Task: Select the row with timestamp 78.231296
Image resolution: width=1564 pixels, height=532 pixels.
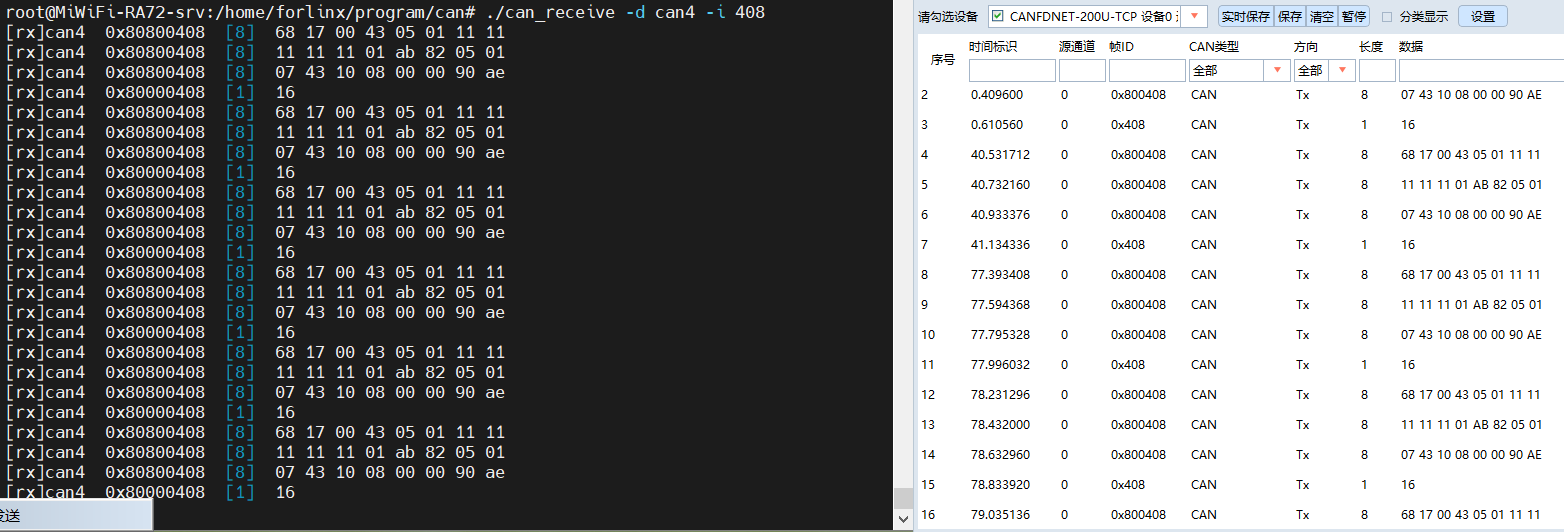Action: pyautogui.click(x=1240, y=395)
